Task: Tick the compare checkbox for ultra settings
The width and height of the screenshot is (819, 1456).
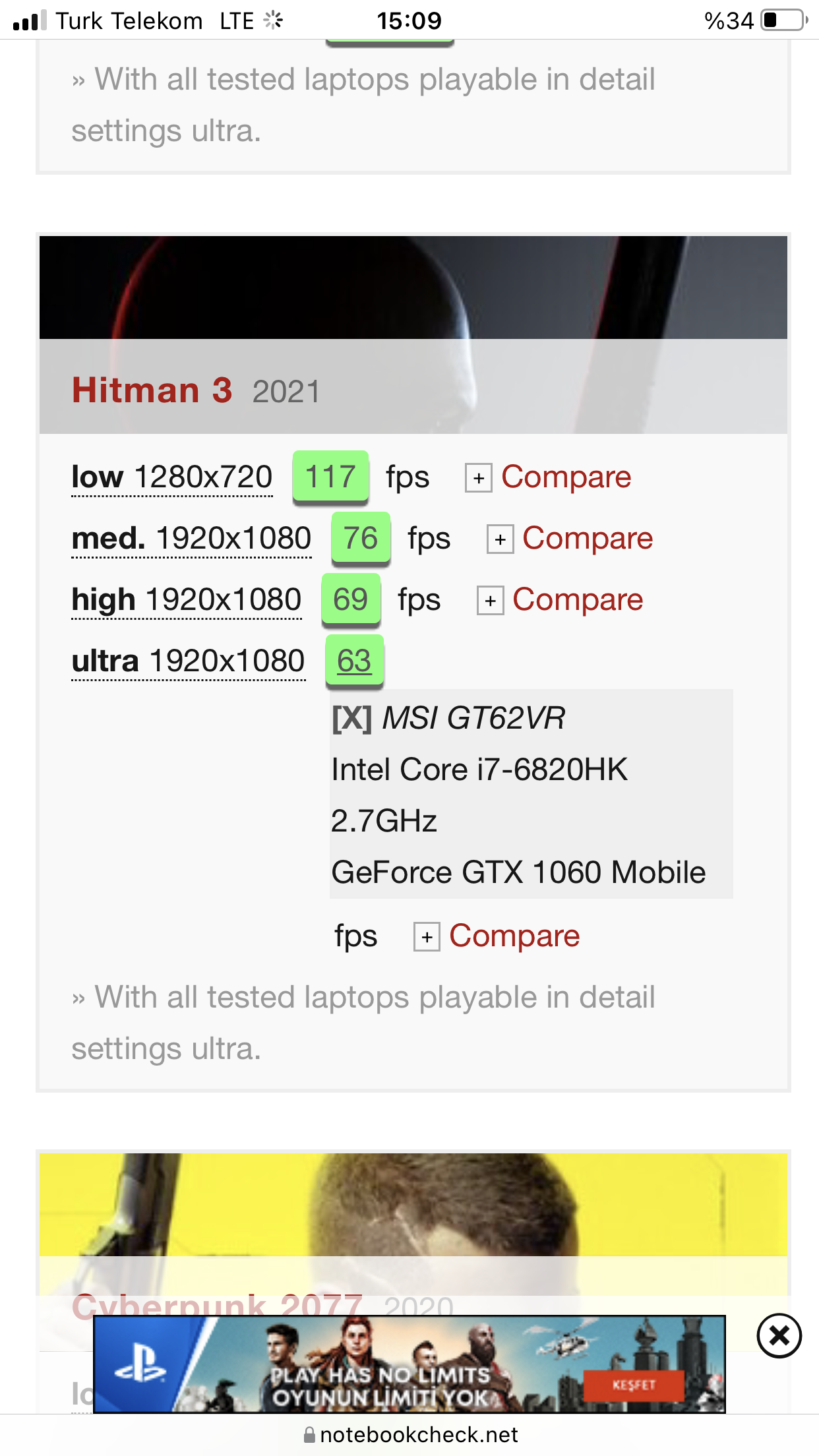Action: (x=427, y=937)
